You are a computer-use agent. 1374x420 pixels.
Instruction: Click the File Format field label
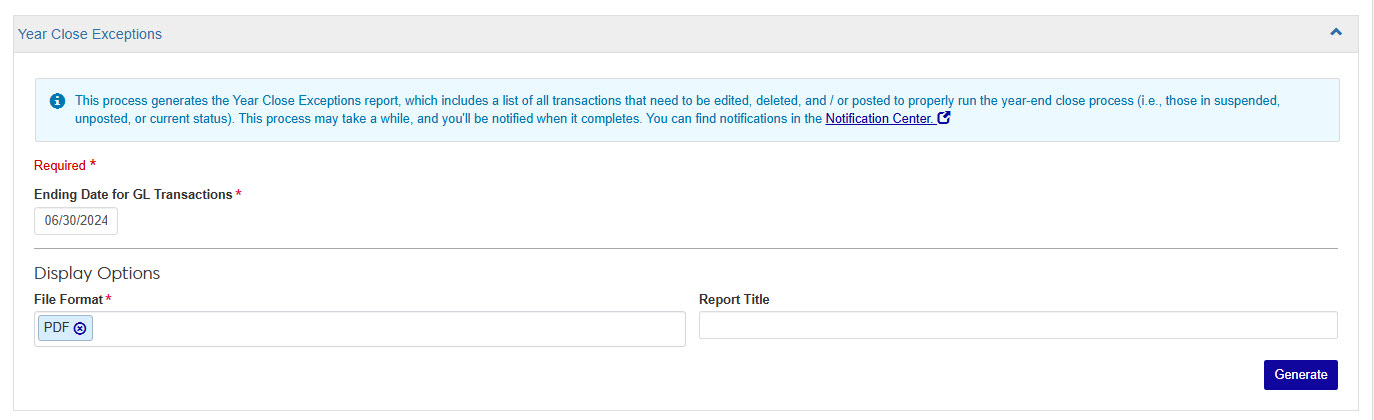[x=68, y=299]
